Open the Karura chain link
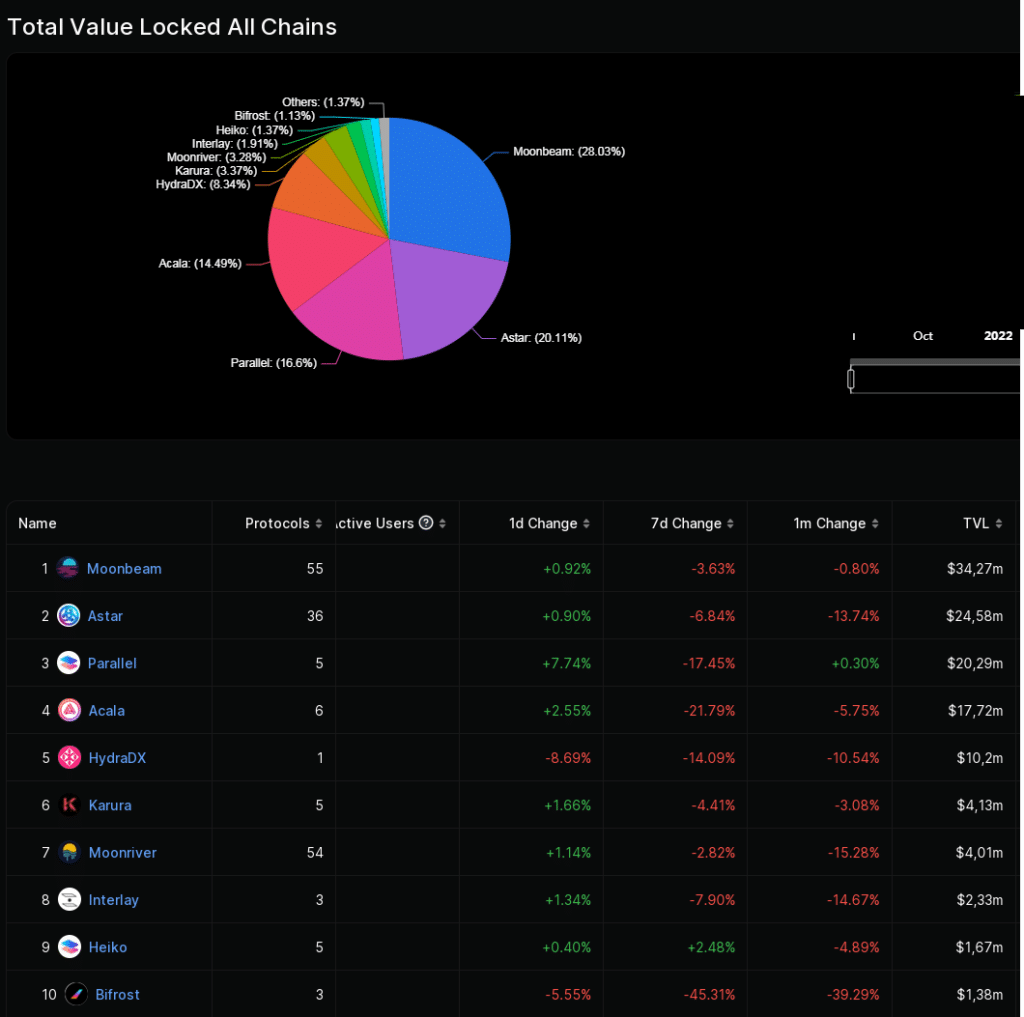The width and height of the screenshot is (1024, 1017). (x=110, y=805)
